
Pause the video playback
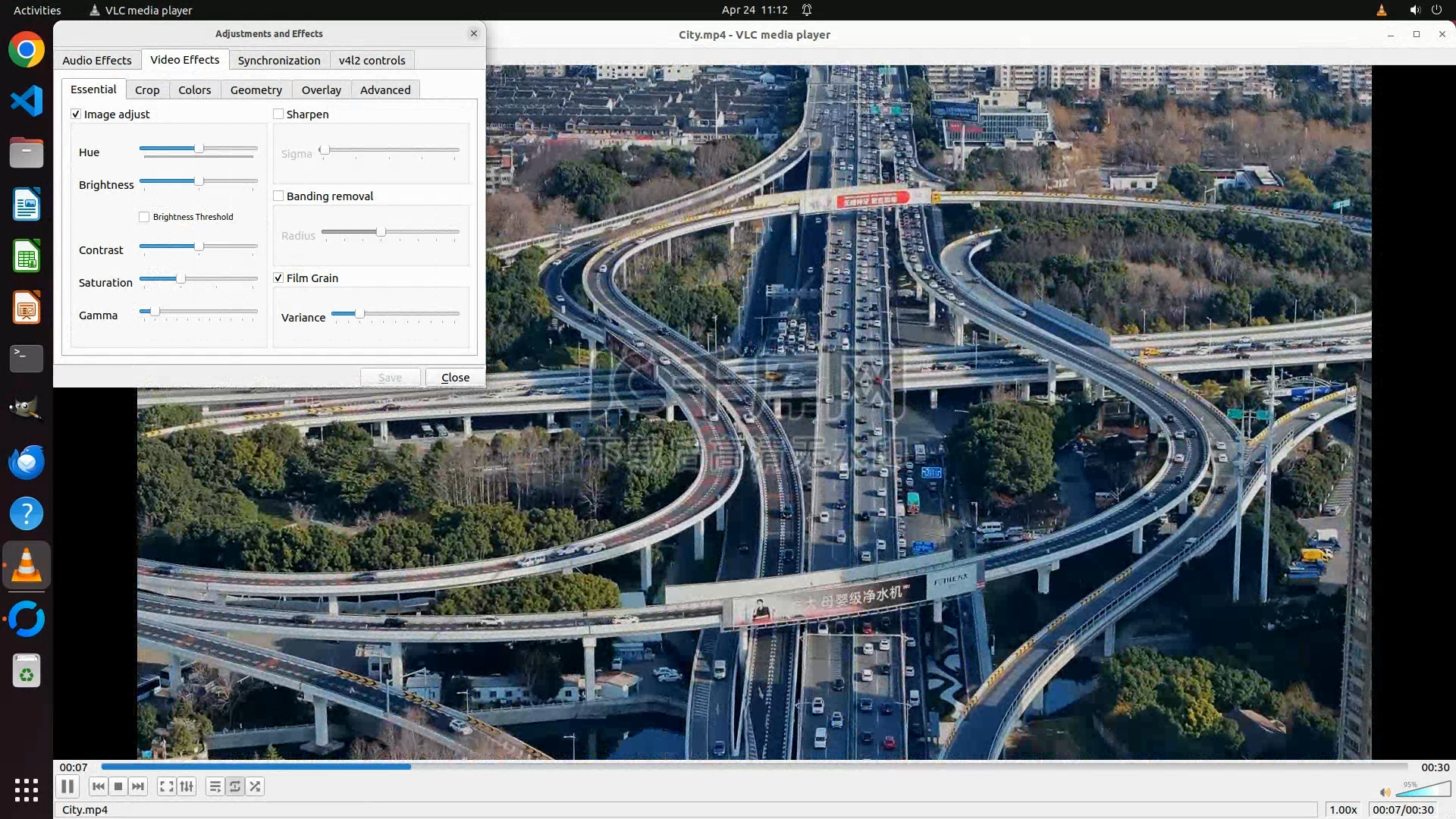point(67,786)
